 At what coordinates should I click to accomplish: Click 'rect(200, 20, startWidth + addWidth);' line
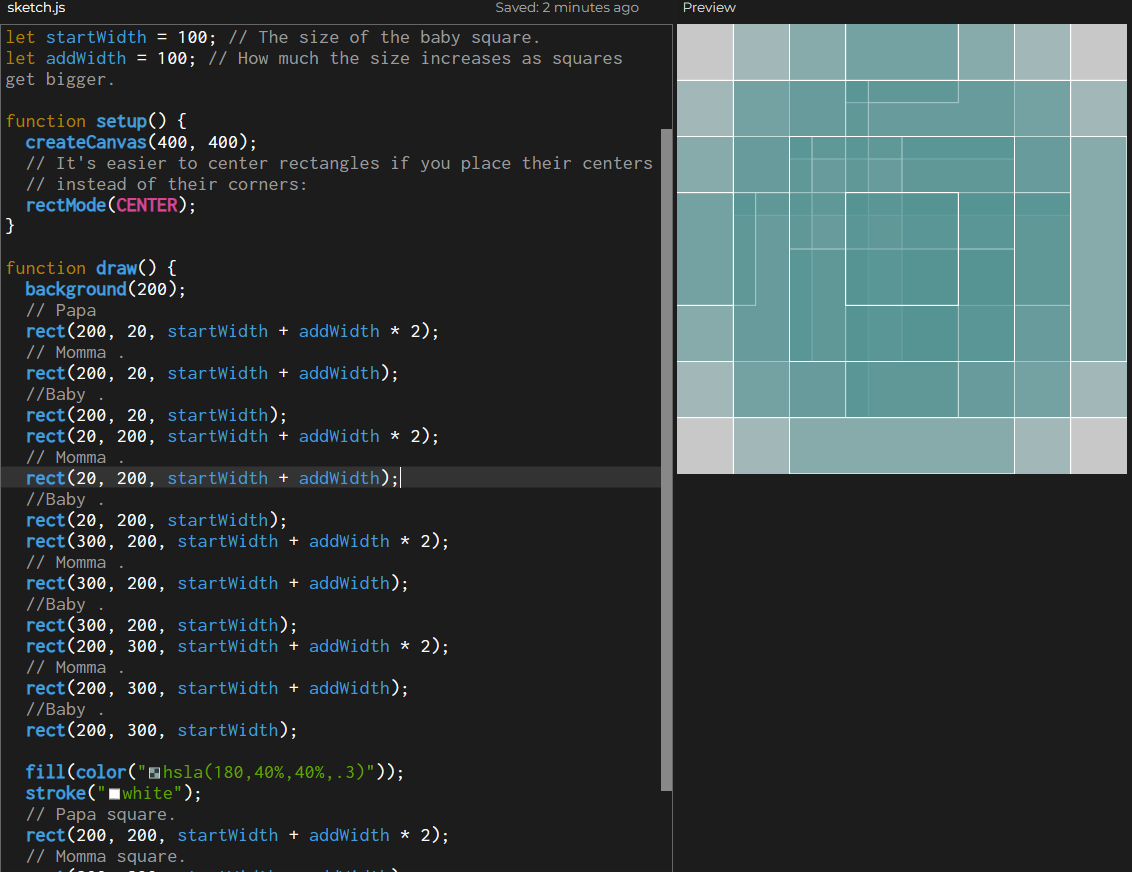point(212,373)
